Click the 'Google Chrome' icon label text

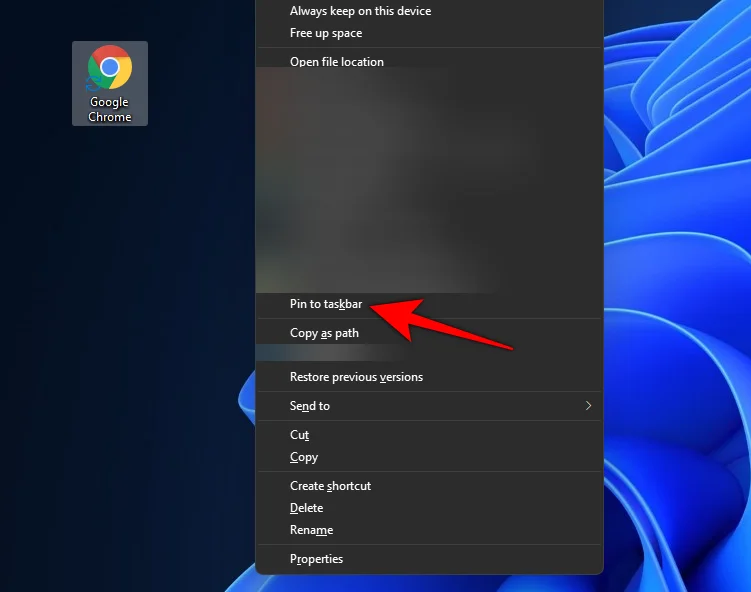[x=110, y=109]
